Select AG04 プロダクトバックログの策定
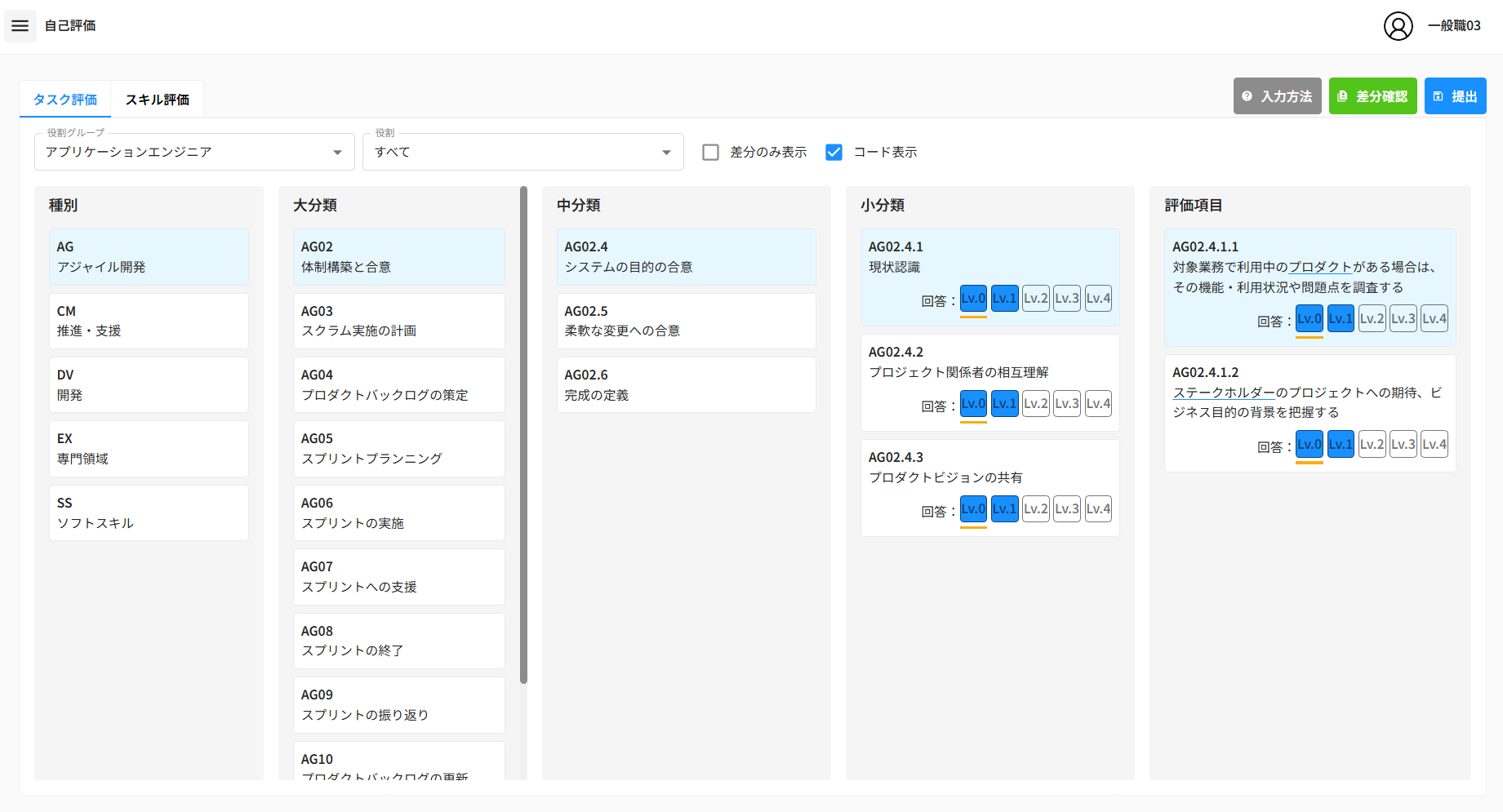Image resolution: width=1503 pixels, height=812 pixels. [x=398, y=385]
